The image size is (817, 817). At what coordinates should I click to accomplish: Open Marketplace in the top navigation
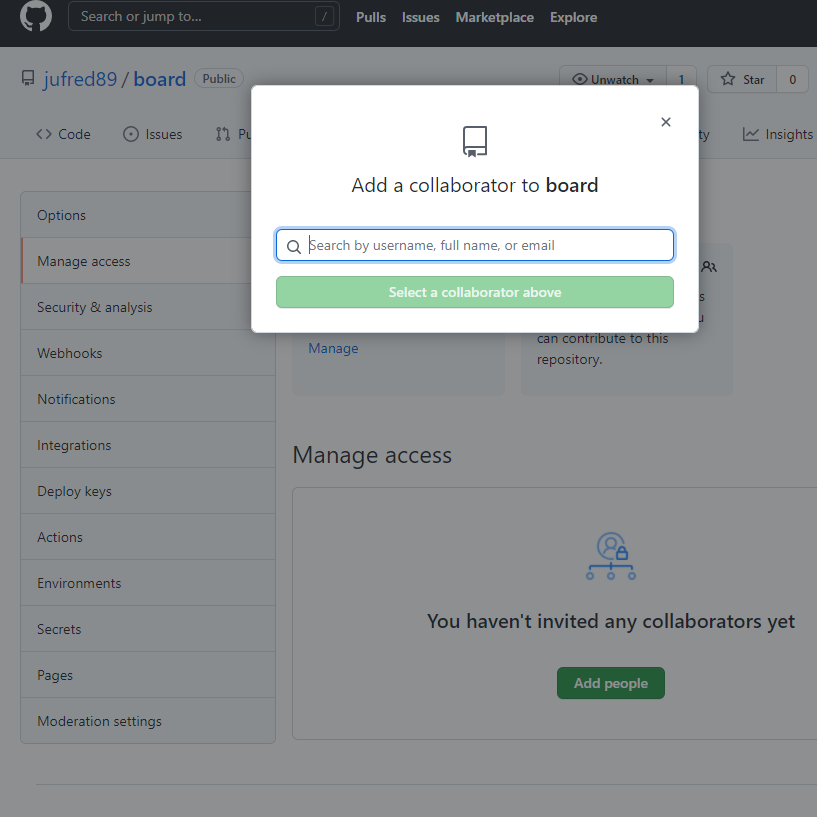click(494, 17)
